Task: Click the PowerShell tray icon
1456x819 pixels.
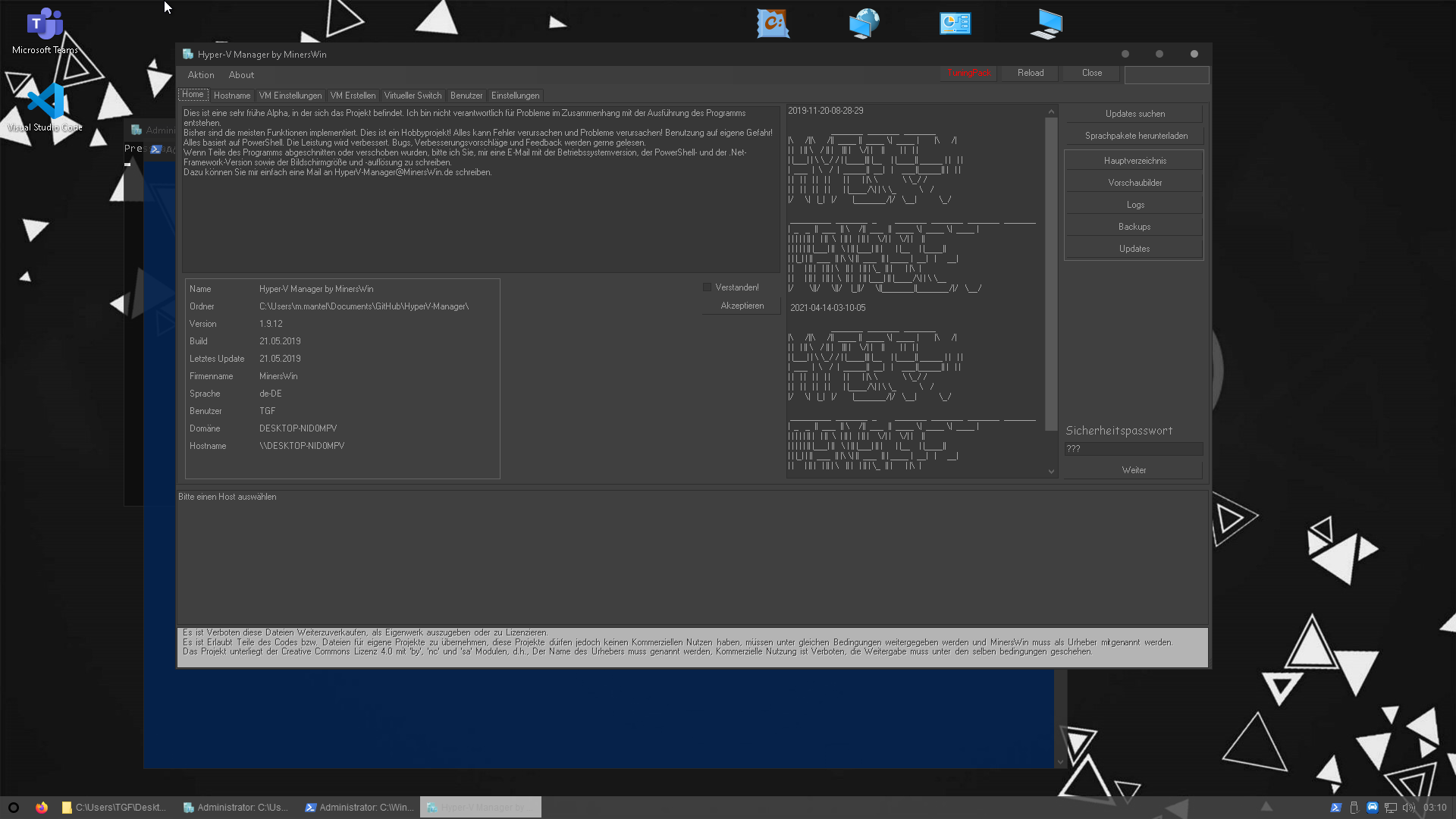Action: [1335, 808]
